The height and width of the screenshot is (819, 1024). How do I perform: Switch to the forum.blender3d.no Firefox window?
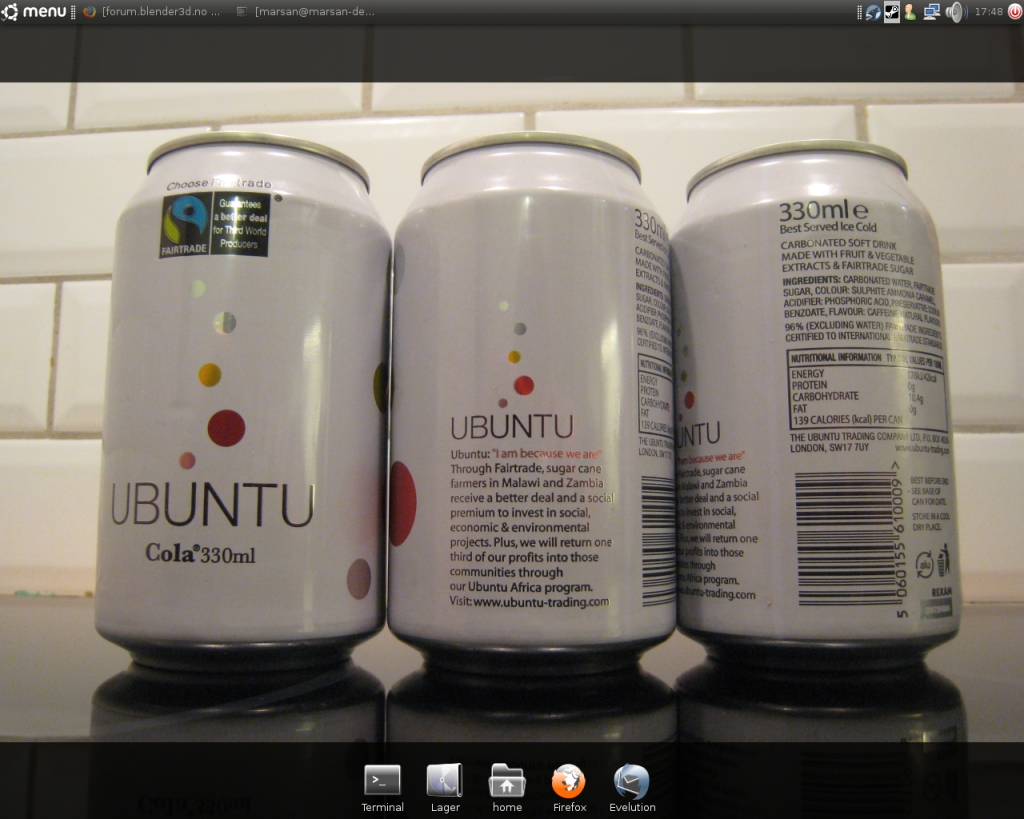pyautogui.click(x=152, y=12)
